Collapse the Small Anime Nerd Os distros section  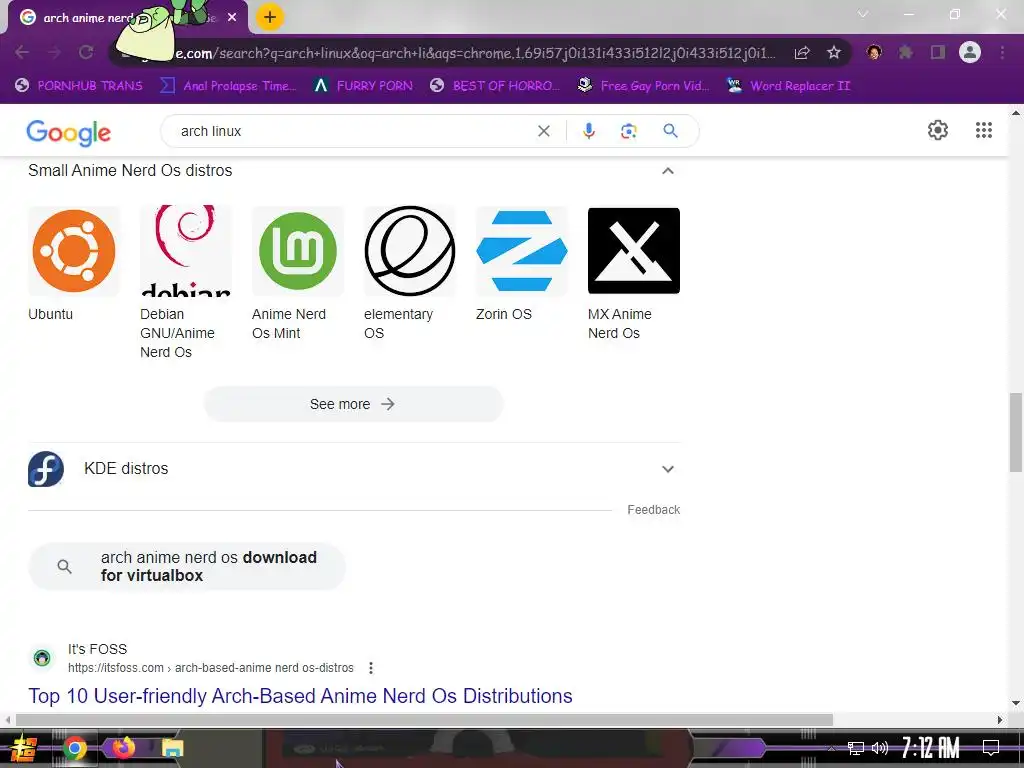pyautogui.click(x=667, y=171)
